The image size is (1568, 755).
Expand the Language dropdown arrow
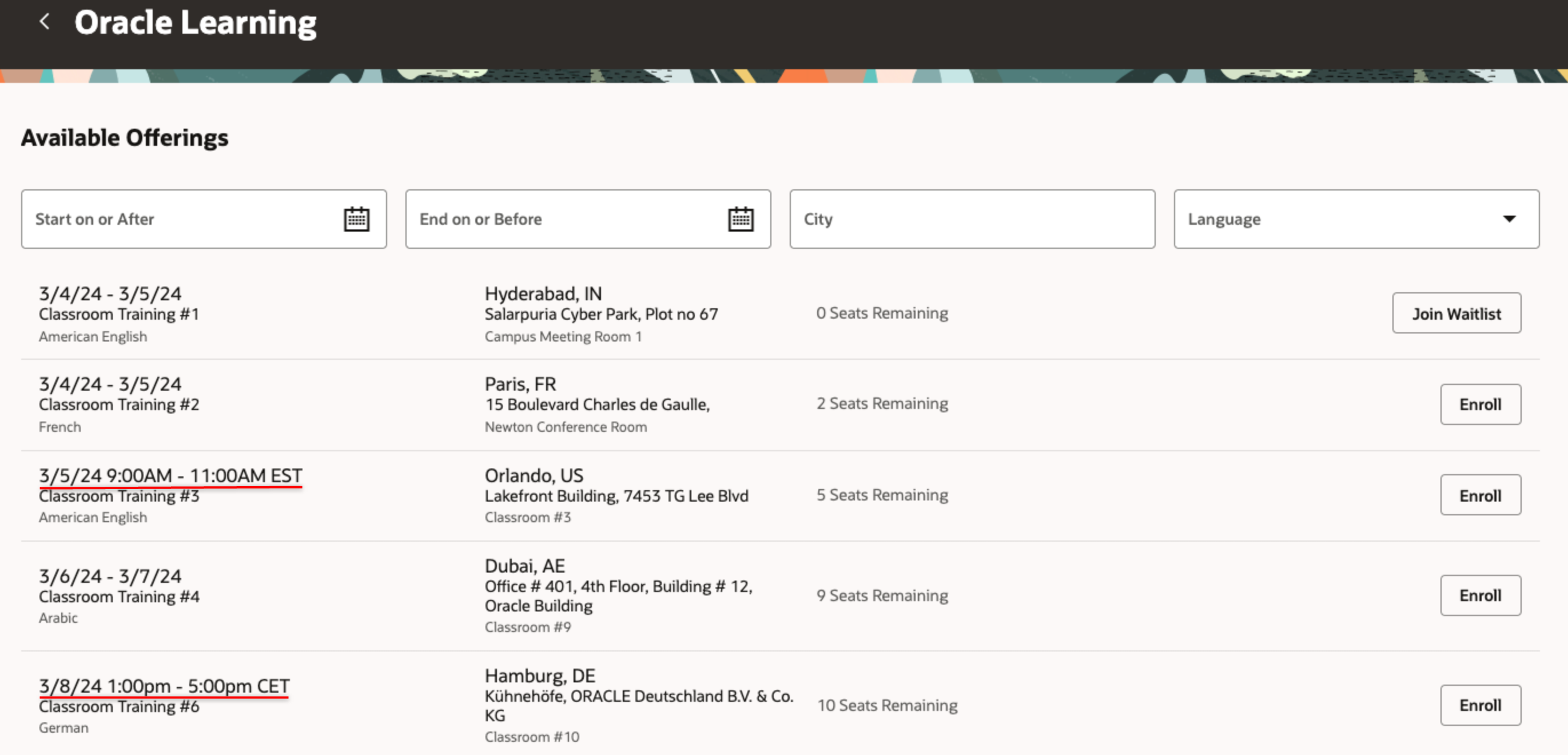click(1509, 219)
